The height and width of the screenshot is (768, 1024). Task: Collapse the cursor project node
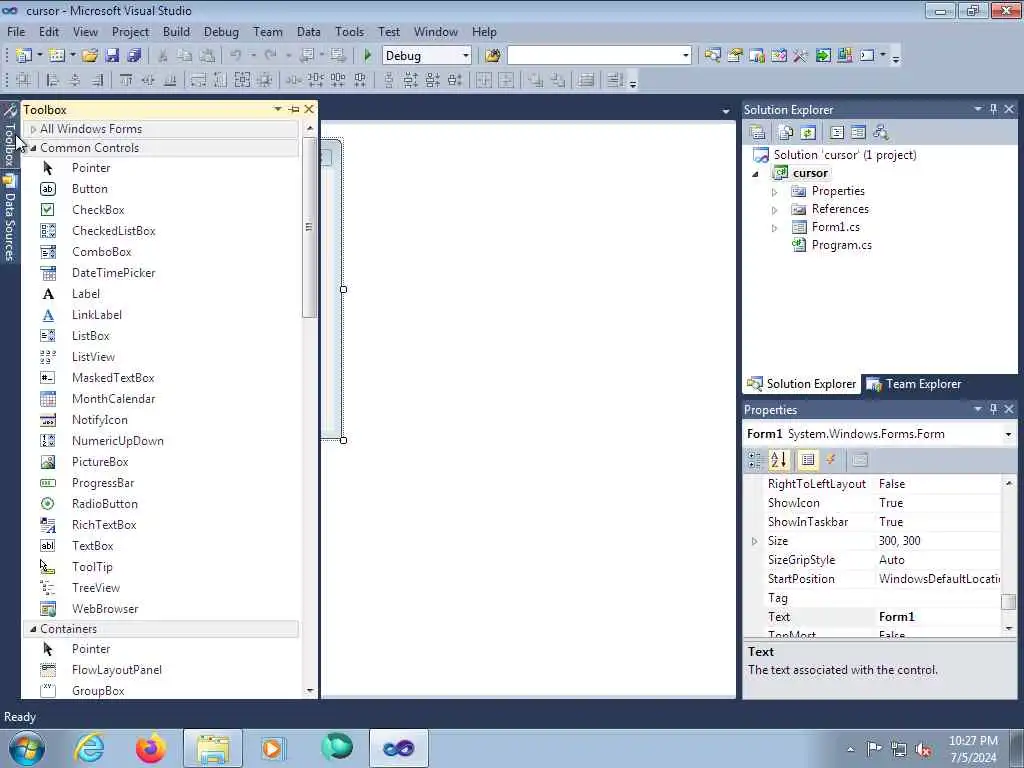[x=756, y=174]
